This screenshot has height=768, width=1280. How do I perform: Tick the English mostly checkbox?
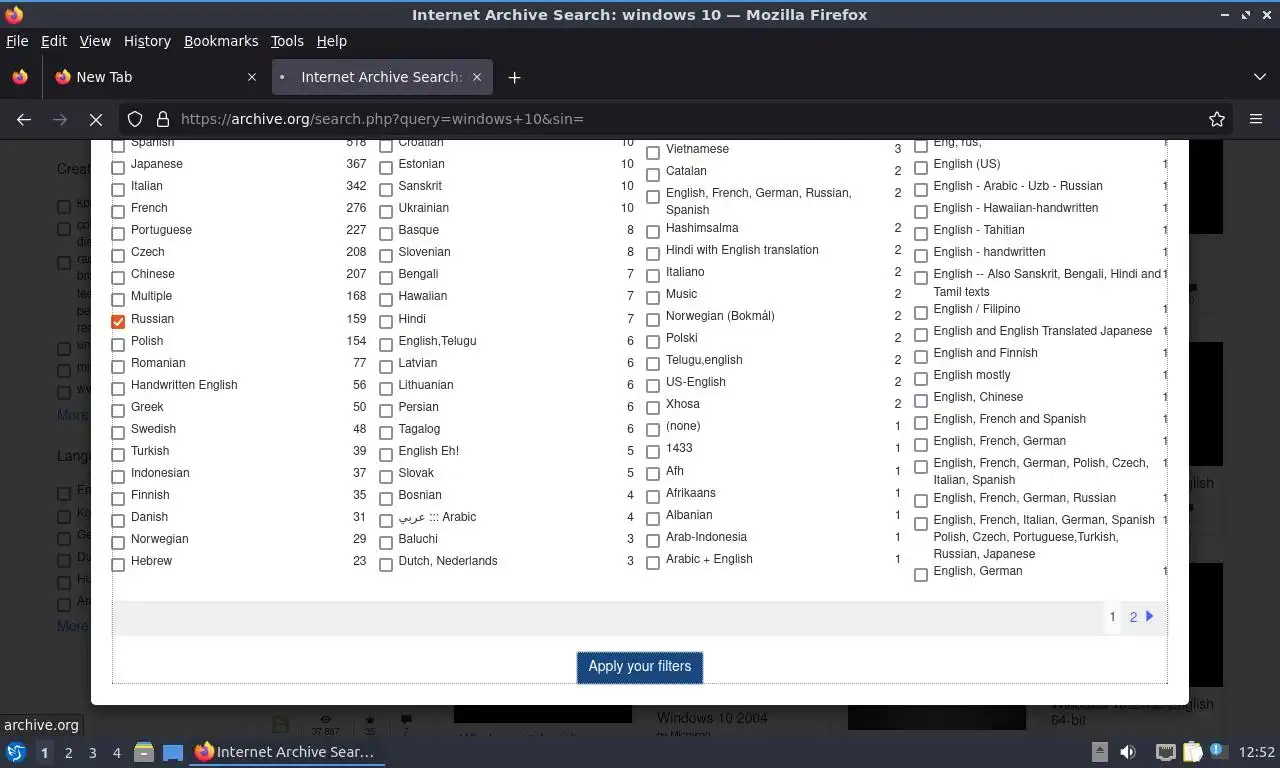pos(921,378)
